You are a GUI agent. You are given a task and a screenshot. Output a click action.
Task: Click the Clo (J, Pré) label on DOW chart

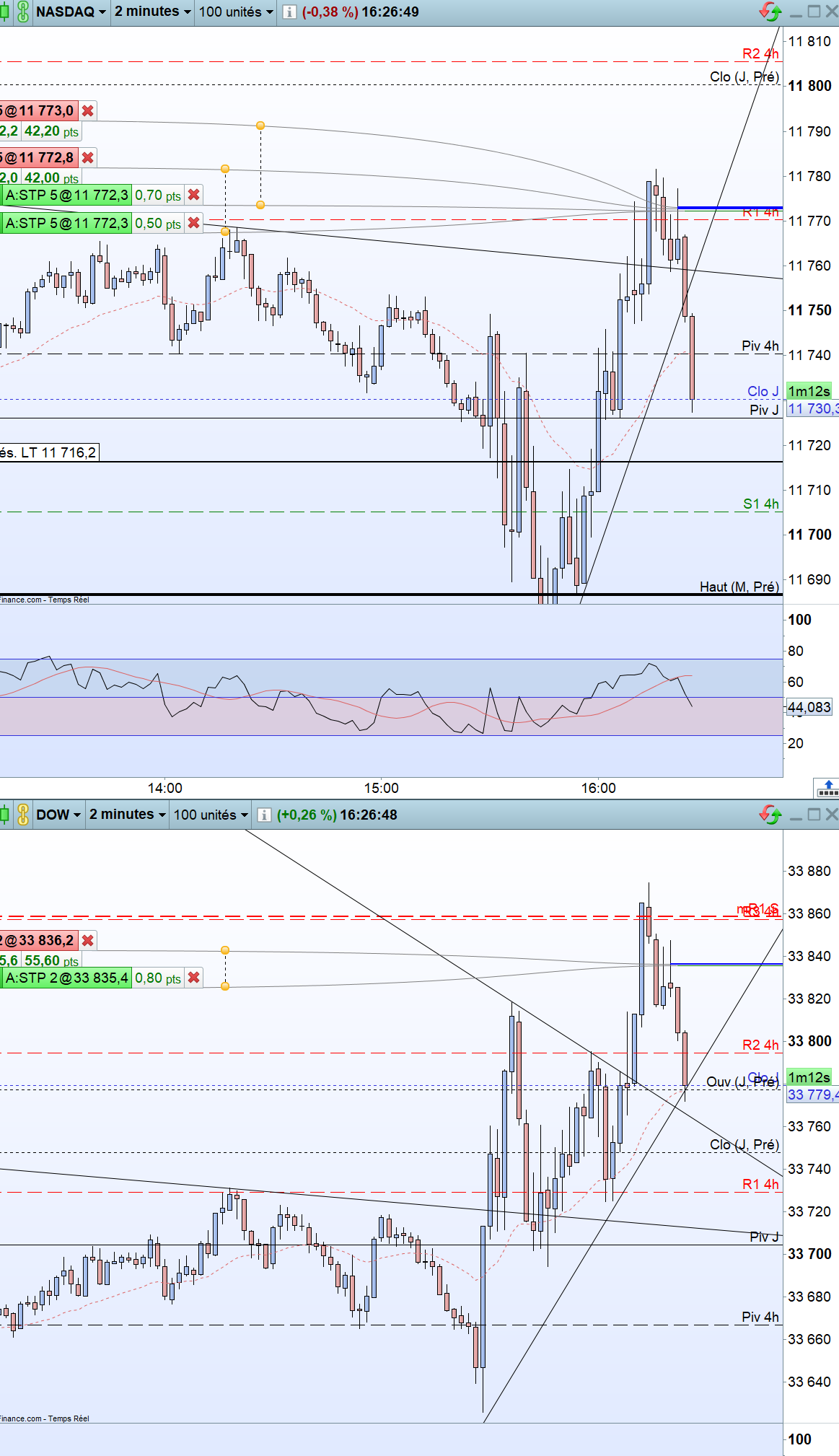[744, 1144]
